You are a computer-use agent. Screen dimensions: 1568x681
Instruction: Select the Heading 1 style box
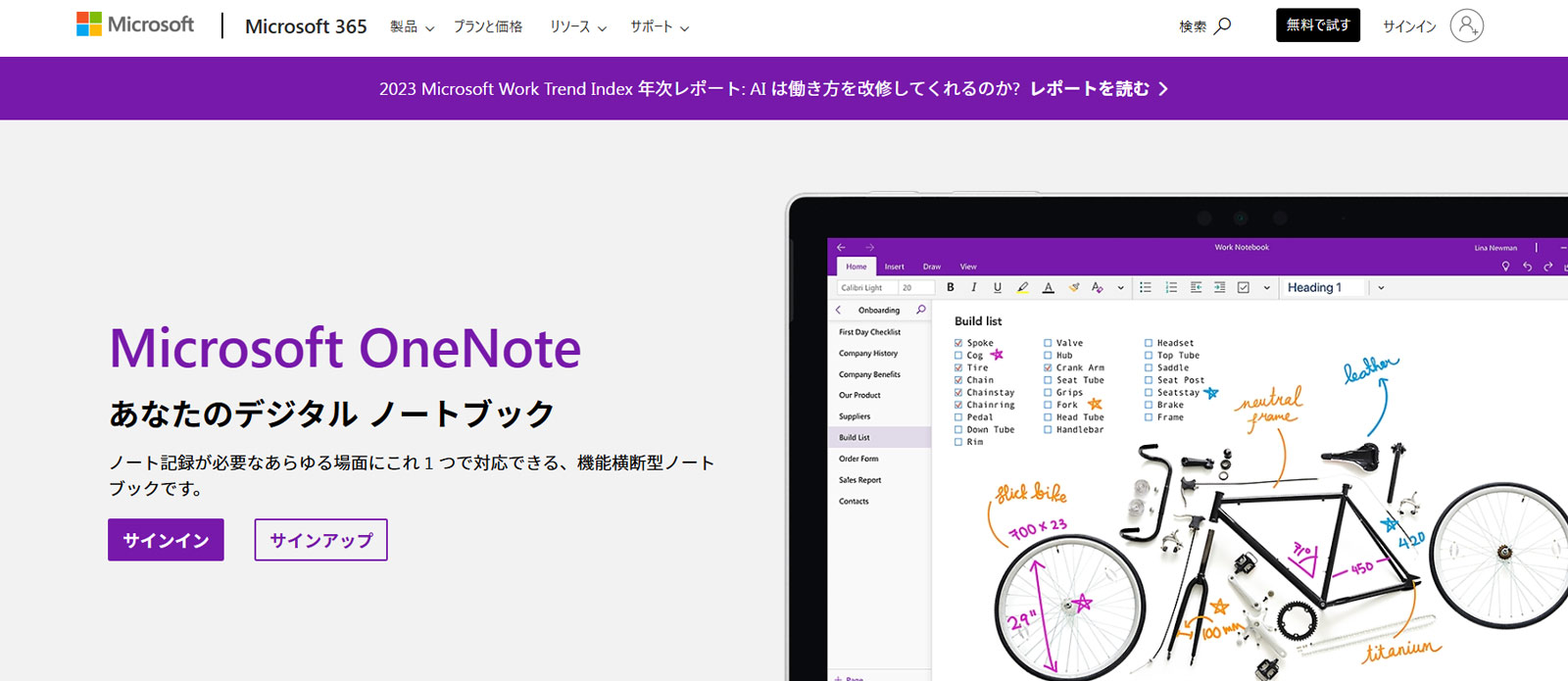1324,287
